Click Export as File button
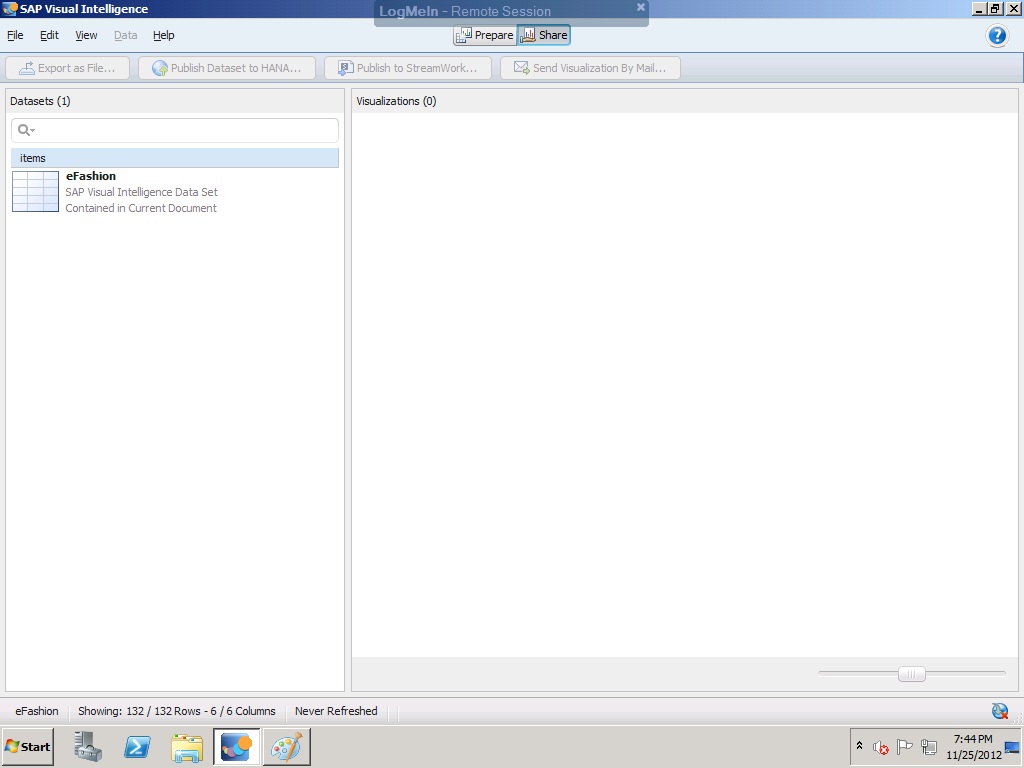The width and height of the screenshot is (1024, 768). click(x=67, y=68)
